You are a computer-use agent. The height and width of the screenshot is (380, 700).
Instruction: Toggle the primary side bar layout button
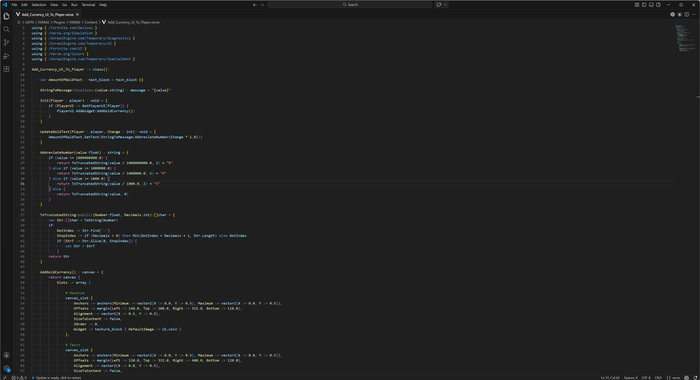tap(644, 4)
